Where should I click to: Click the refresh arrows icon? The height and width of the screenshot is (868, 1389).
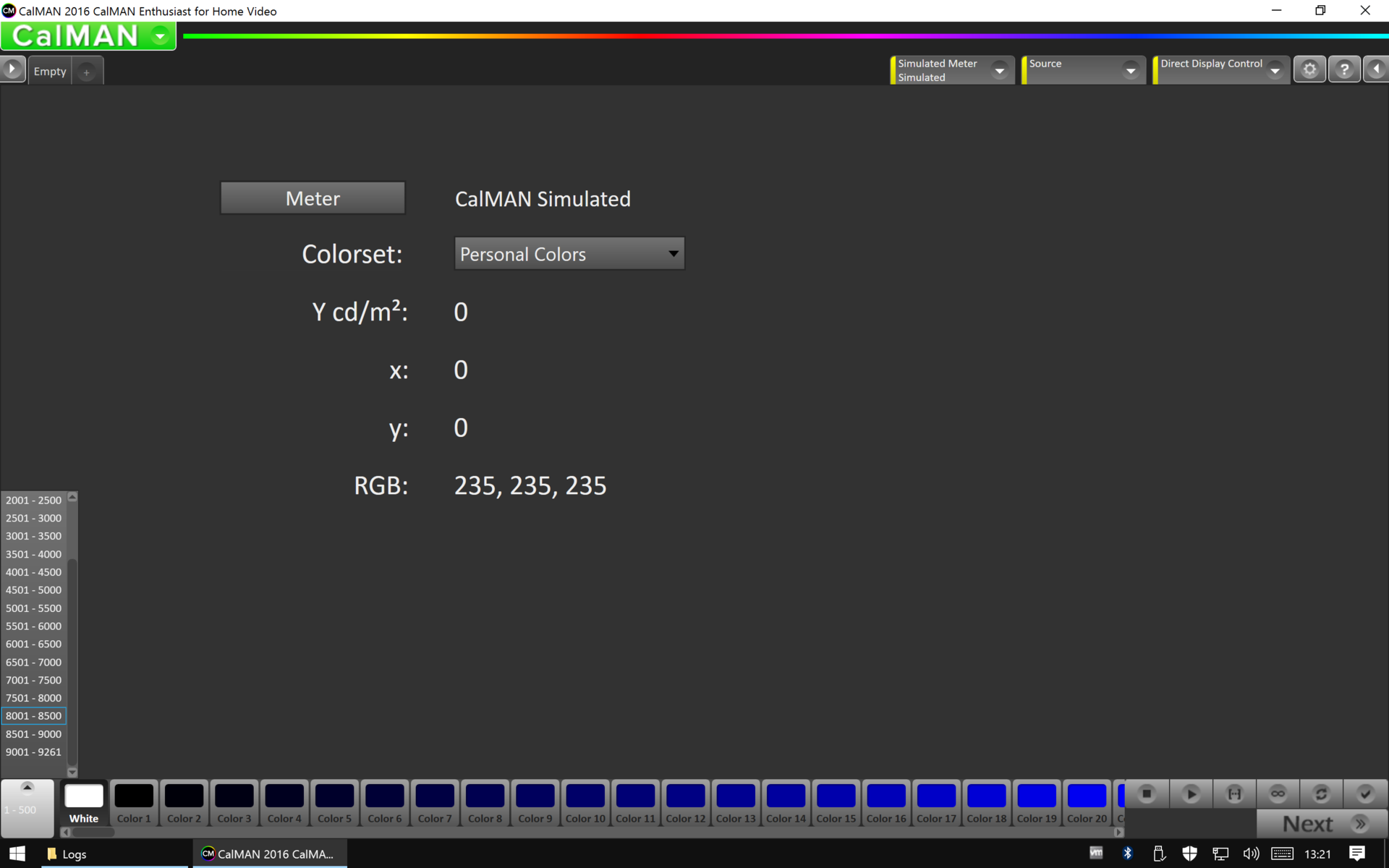[1321, 794]
